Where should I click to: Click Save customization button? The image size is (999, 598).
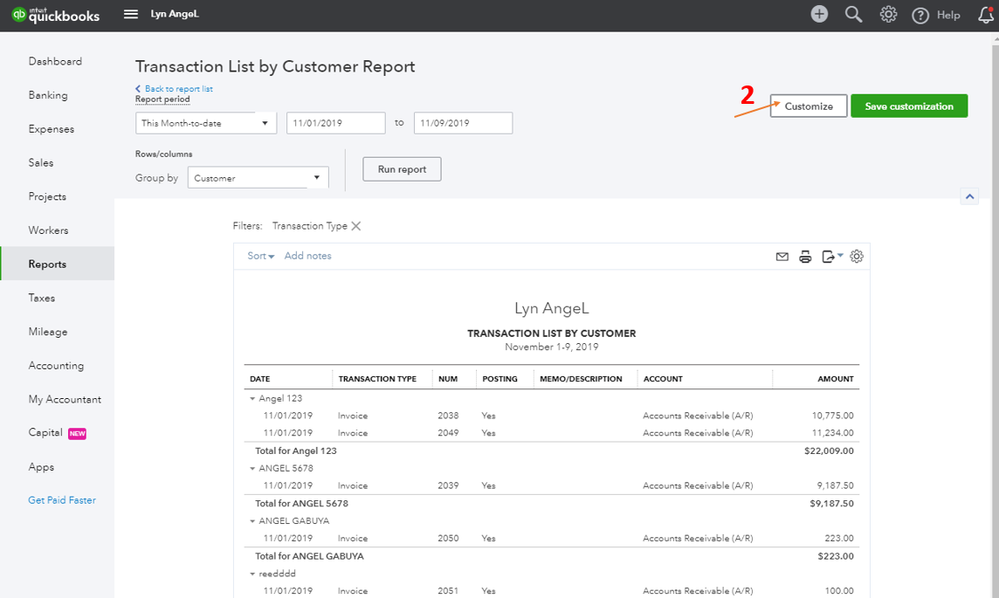click(909, 106)
